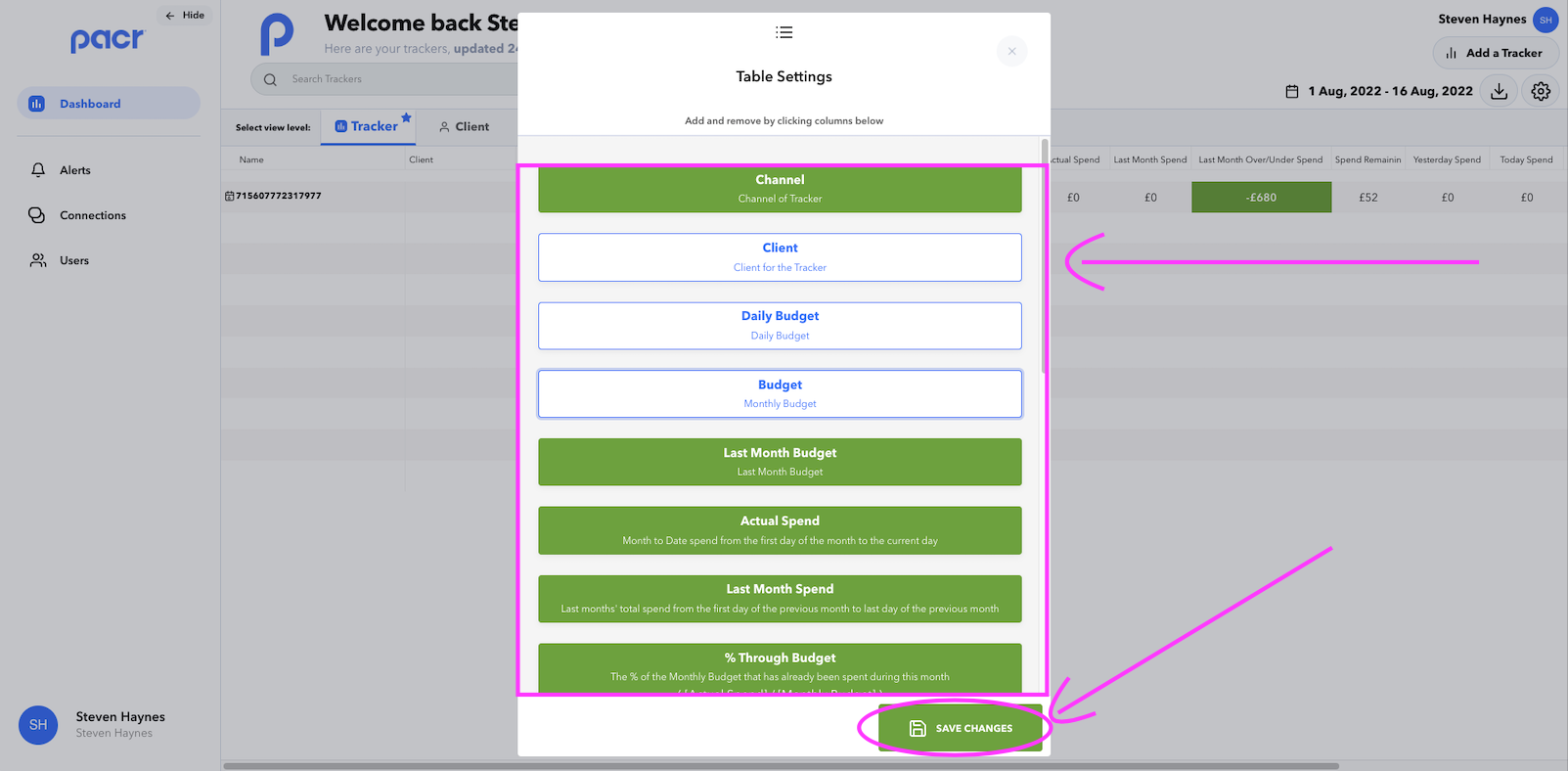
Task: Close the Table Settings dialog
Action: point(1011,51)
